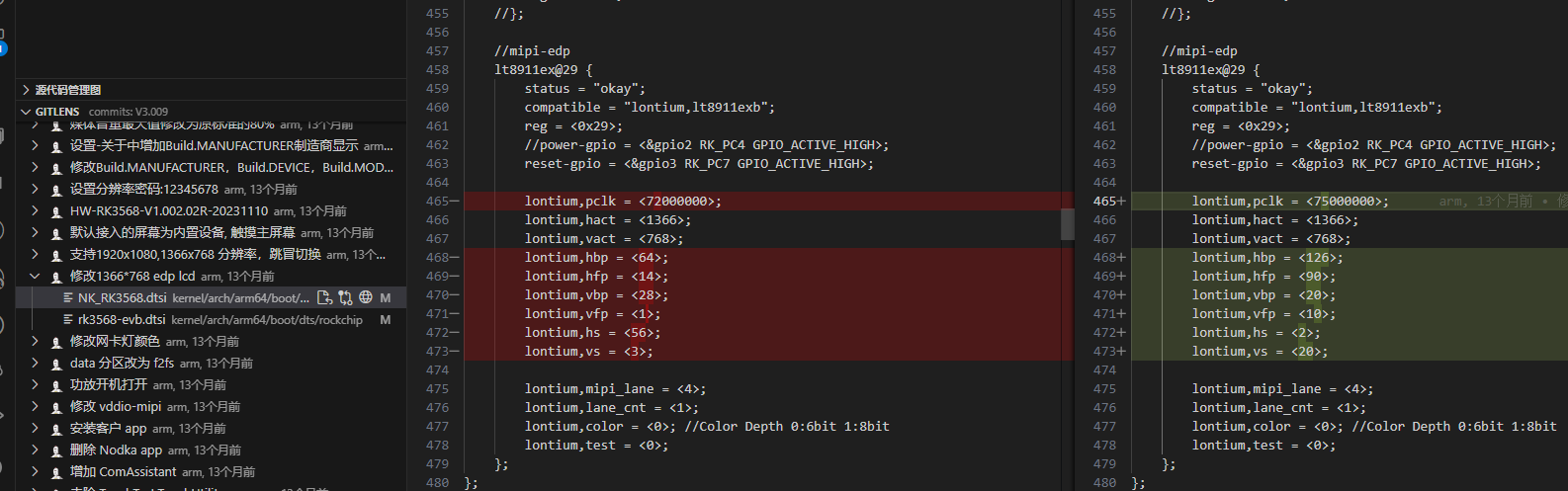This screenshot has width=1568, height=491.
Task: Open NK_RK3568.dtsi on remote globe icon
Action: 366,297
